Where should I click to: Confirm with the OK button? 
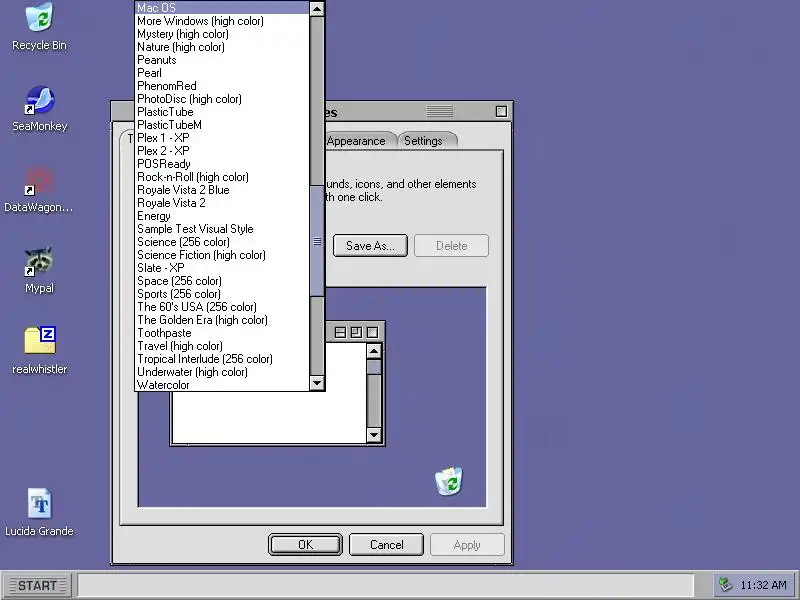[305, 544]
